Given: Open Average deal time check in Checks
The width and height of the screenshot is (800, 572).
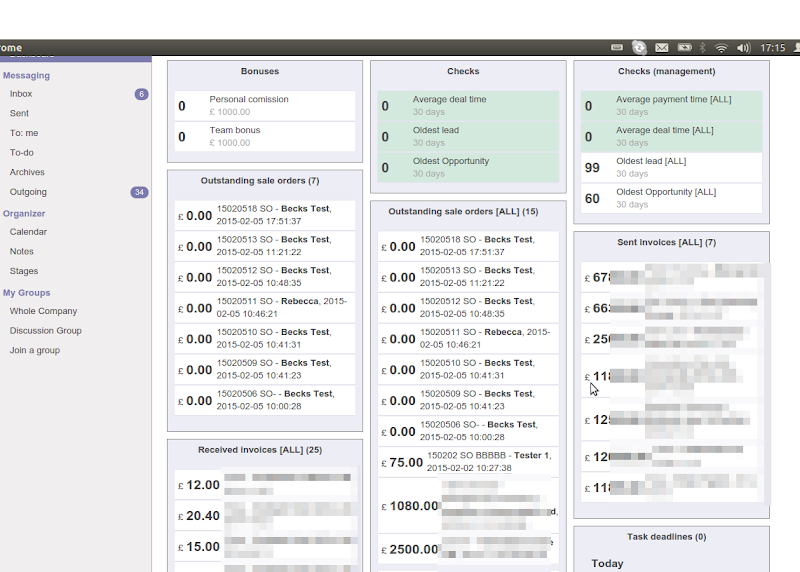Looking at the screenshot, I should click(468, 106).
